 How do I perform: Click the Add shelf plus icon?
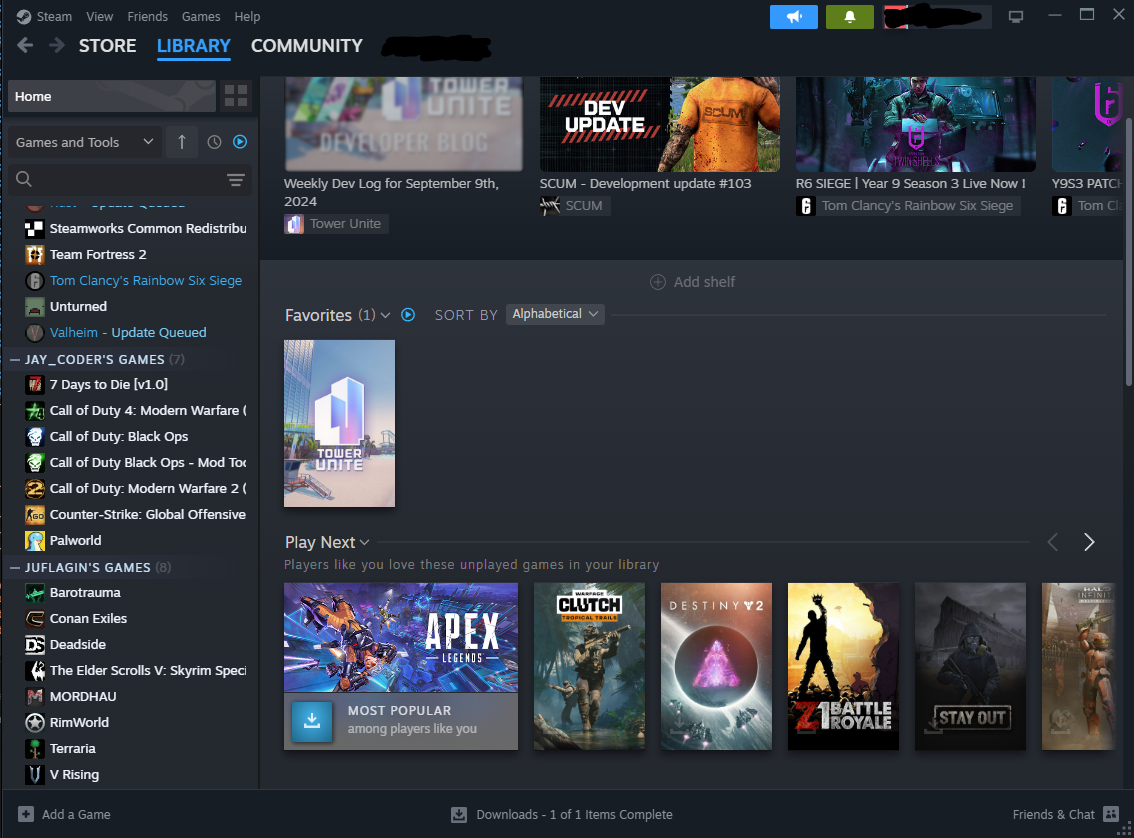pyautogui.click(x=657, y=282)
